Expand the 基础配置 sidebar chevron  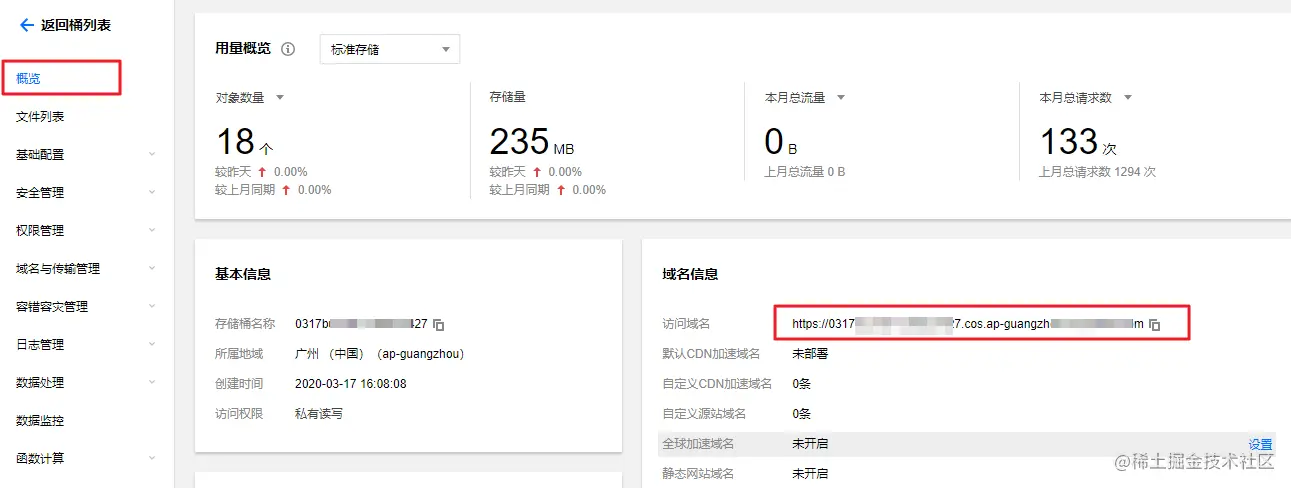[152, 155]
